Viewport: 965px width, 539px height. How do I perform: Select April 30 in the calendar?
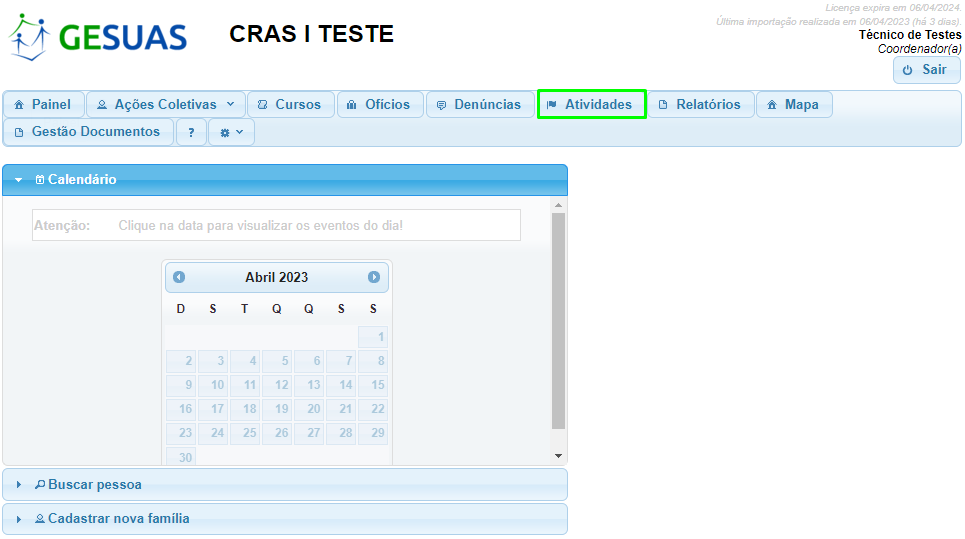[181, 457]
